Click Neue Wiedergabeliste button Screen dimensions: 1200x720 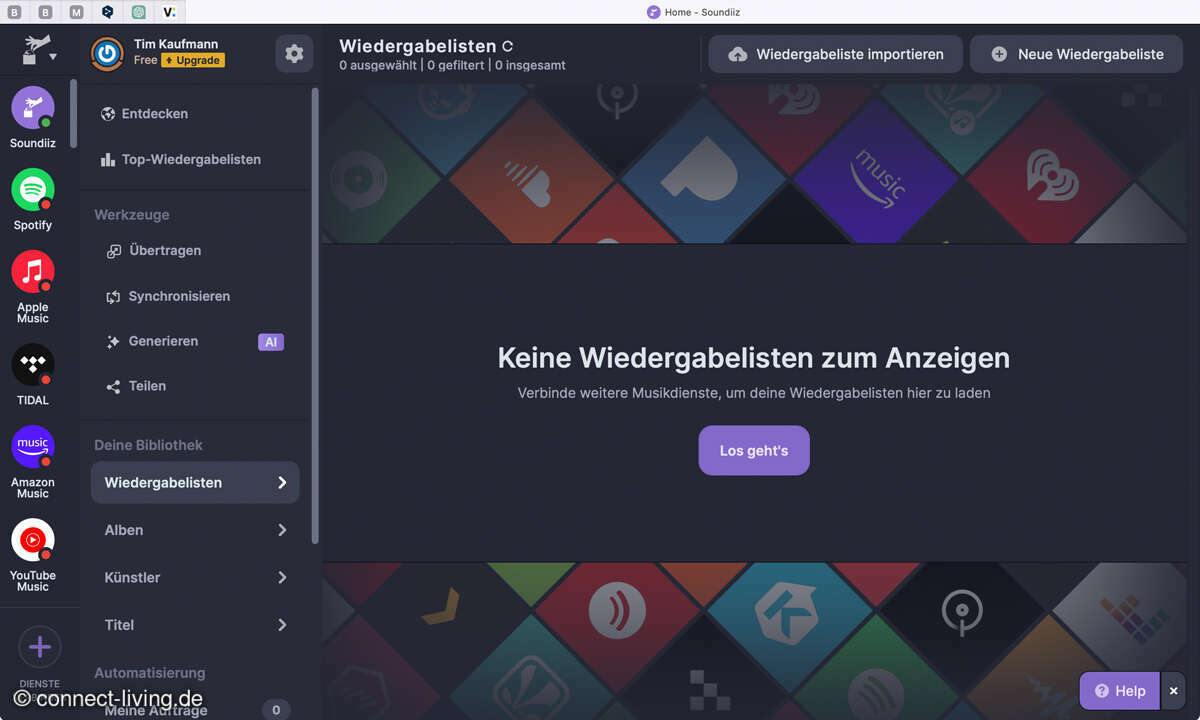pyautogui.click(x=1077, y=54)
